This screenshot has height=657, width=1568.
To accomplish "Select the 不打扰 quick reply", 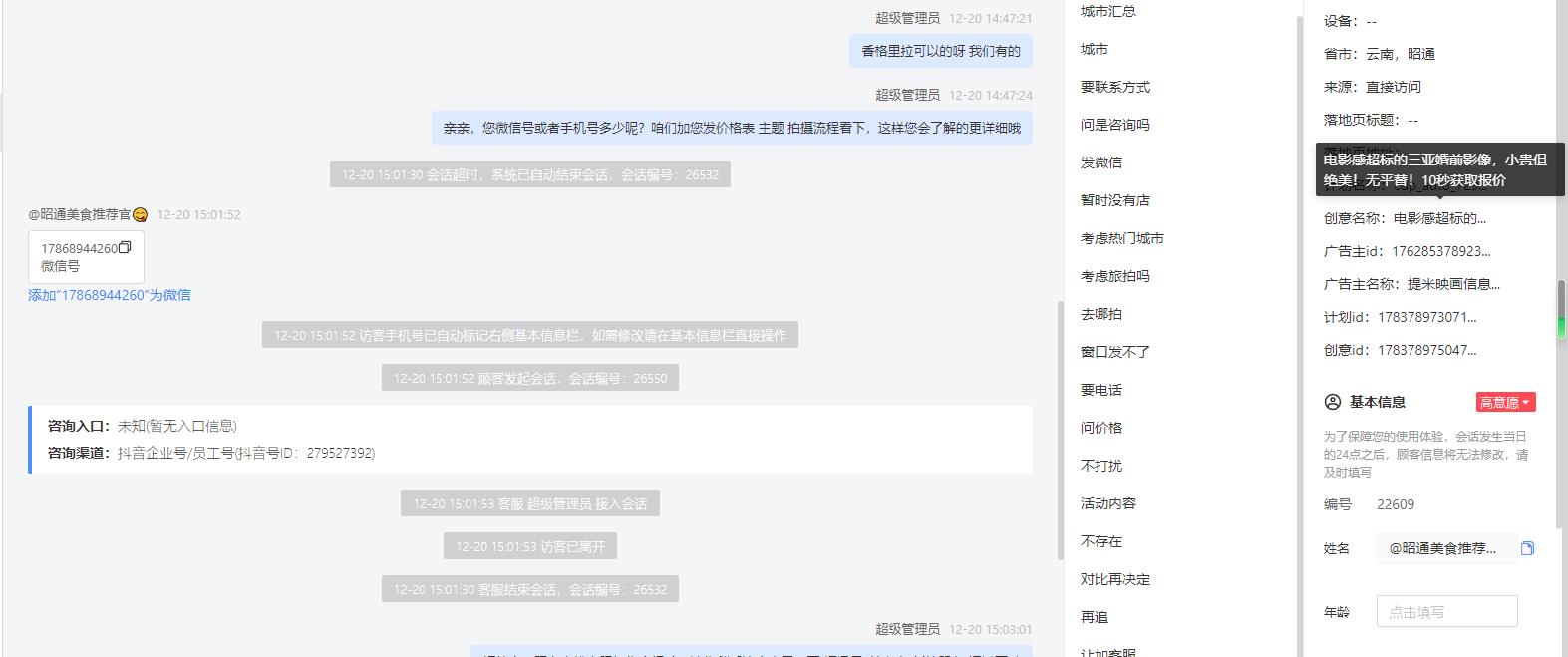I will (1101, 466).
